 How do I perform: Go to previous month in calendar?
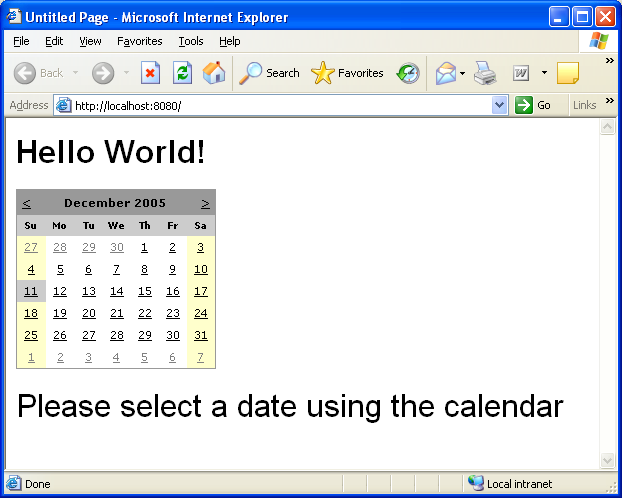tap(26, 203)
